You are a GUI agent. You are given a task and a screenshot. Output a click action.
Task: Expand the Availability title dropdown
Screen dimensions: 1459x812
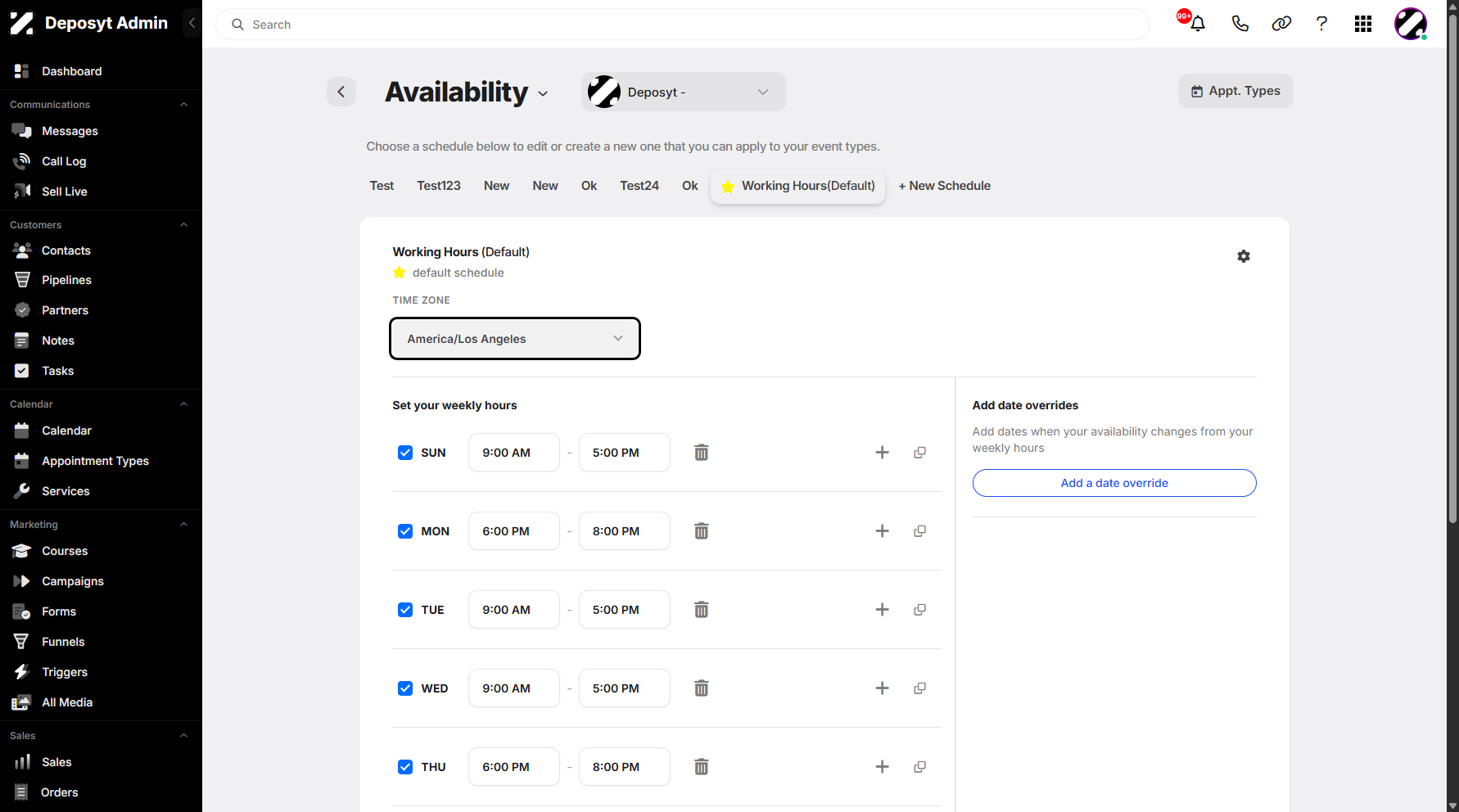click(x=543, y=94)
